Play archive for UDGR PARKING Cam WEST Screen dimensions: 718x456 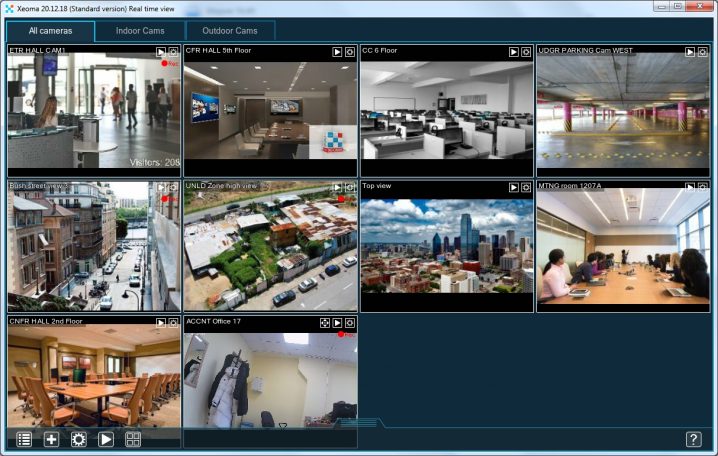point(690,51)
